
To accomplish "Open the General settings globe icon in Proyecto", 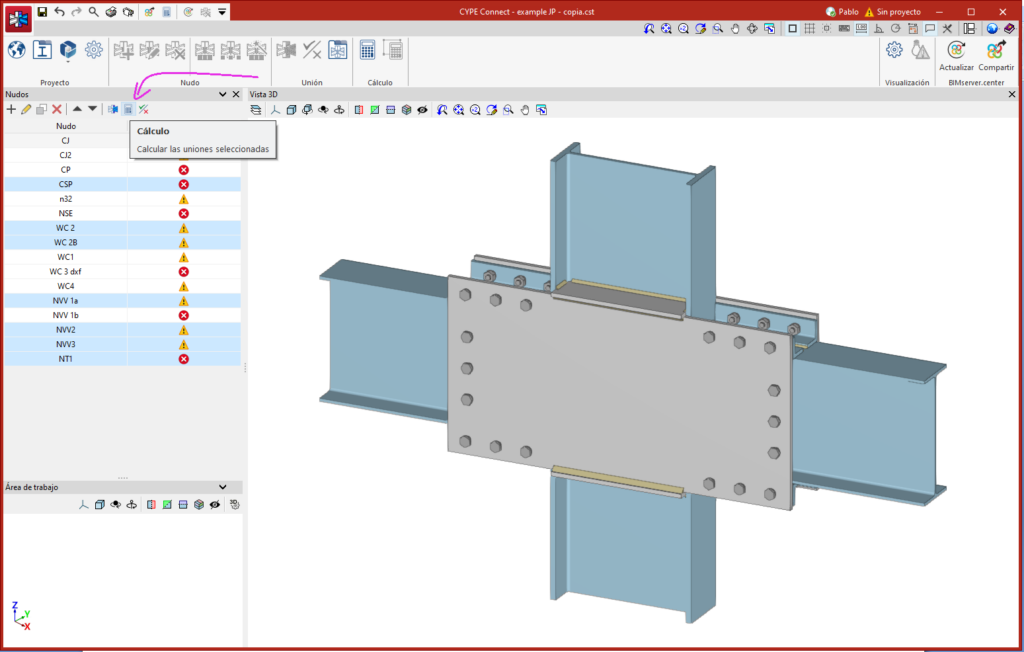I will click(x=17, y=50).
